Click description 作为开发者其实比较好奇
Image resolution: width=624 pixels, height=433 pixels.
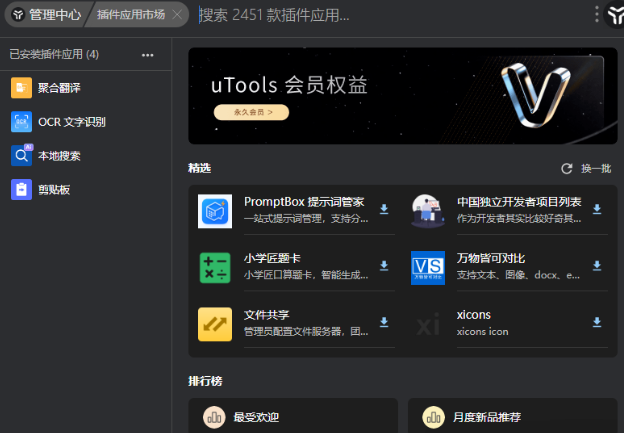pos(519,218)
